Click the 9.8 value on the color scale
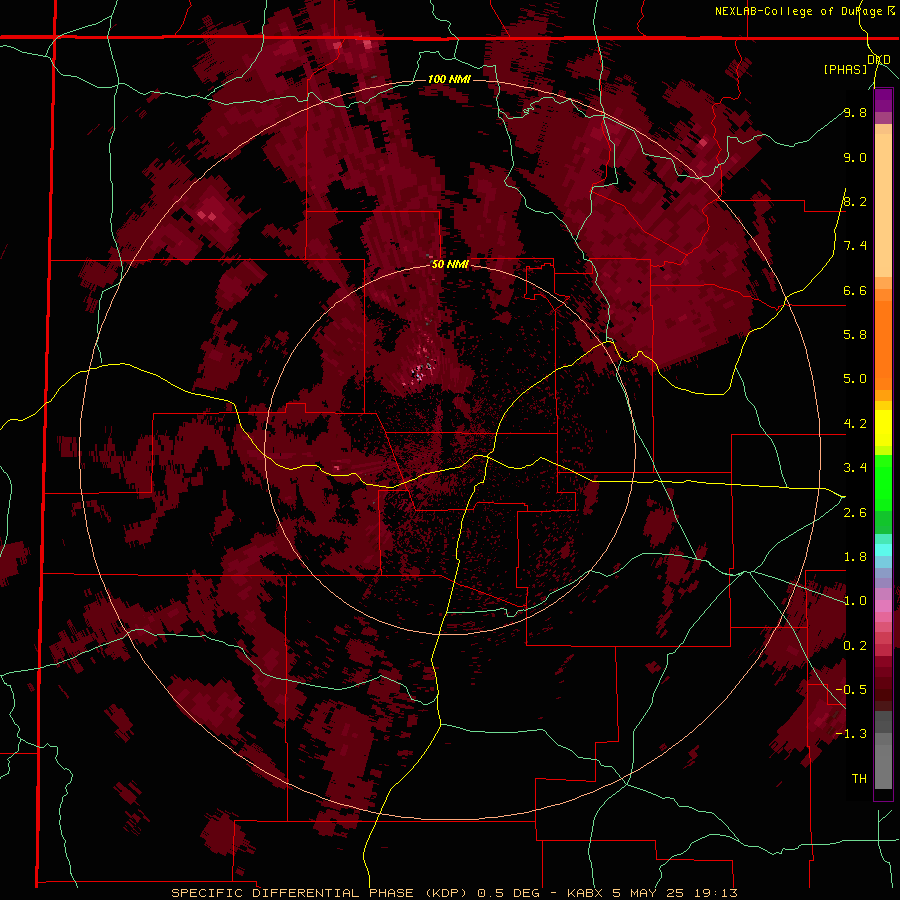 click(x=855, y=112)
